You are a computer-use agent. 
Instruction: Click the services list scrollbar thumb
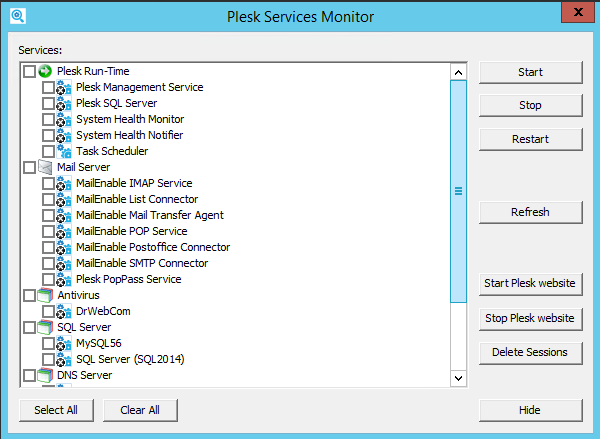tap(459, 190)
